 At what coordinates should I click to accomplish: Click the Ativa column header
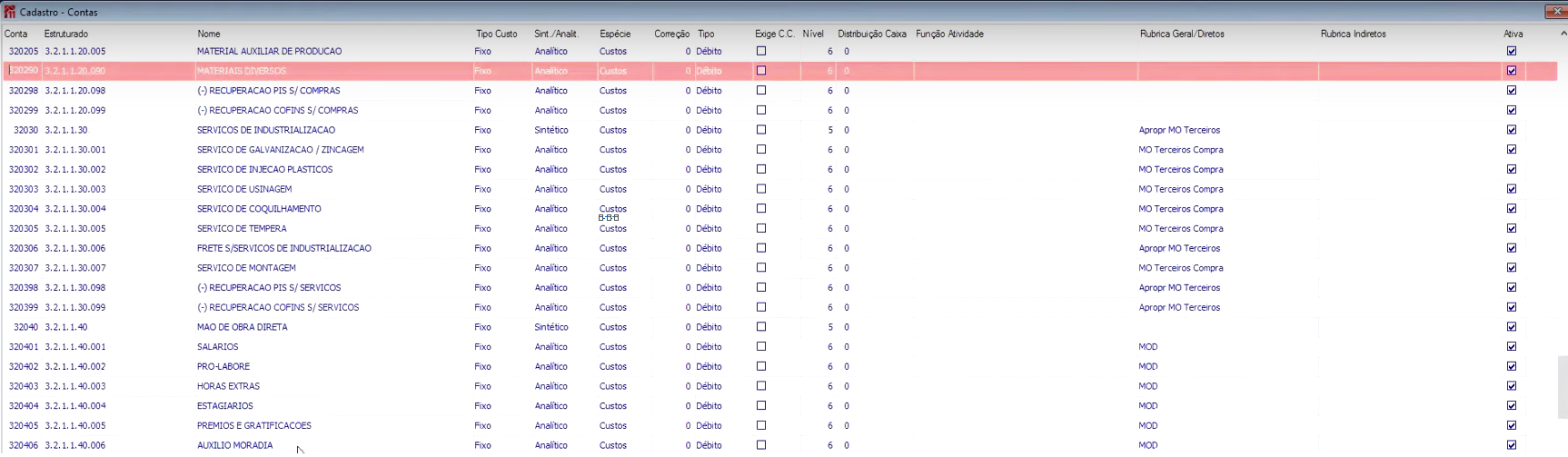(x=1513, y=34)
